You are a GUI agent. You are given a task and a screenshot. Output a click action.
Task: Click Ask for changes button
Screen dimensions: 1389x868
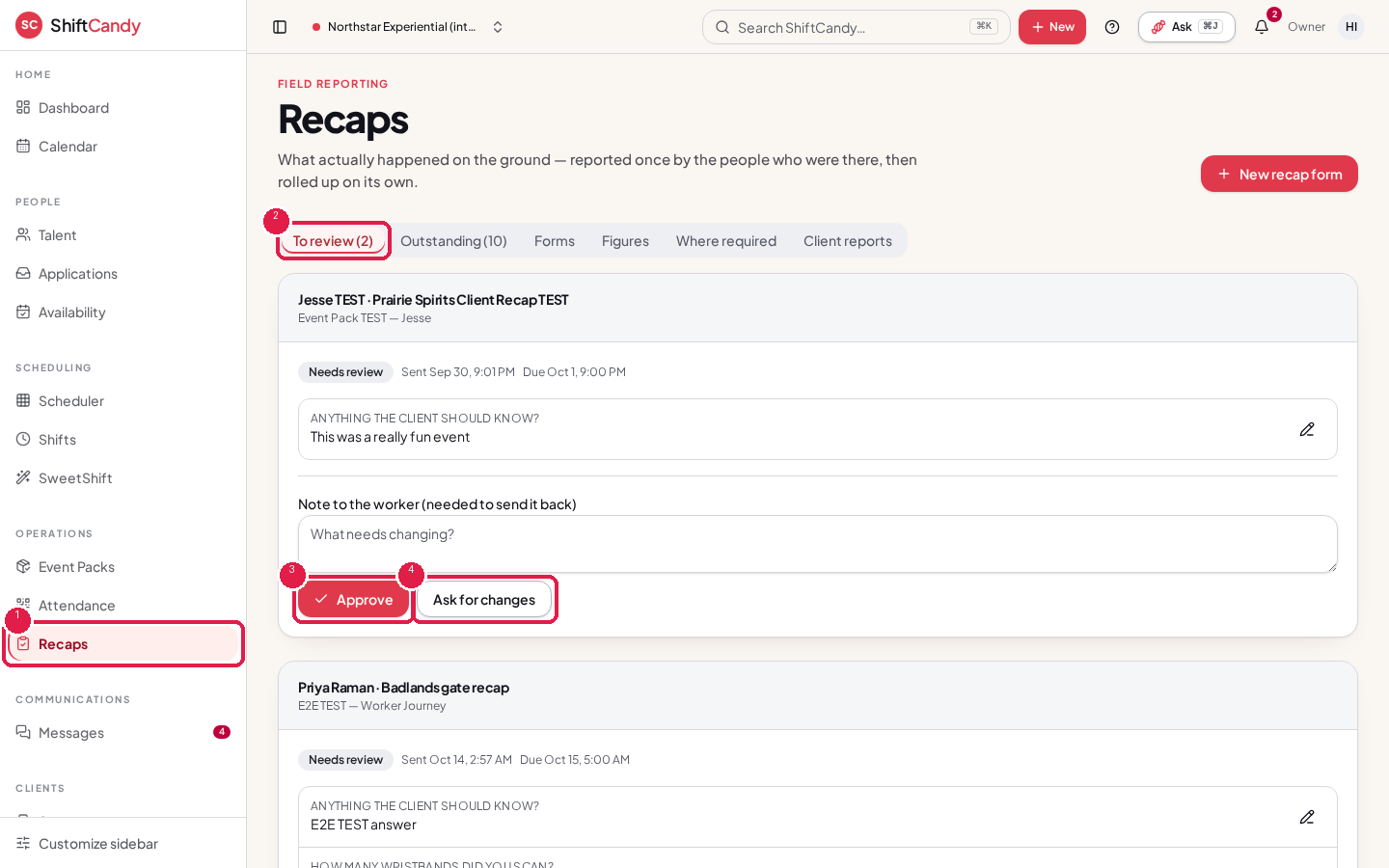[484, 600]
